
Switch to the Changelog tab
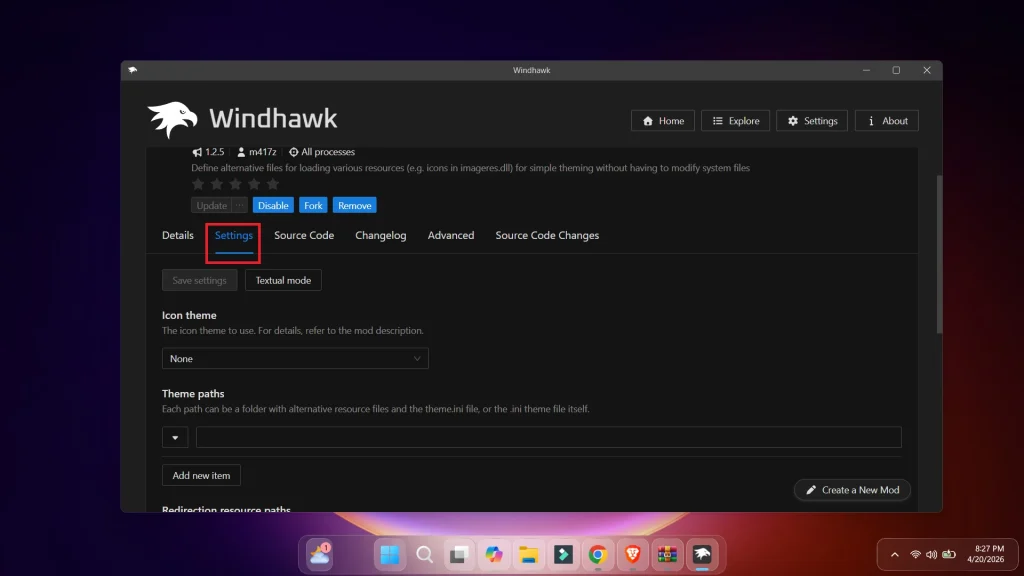(380, 235)
